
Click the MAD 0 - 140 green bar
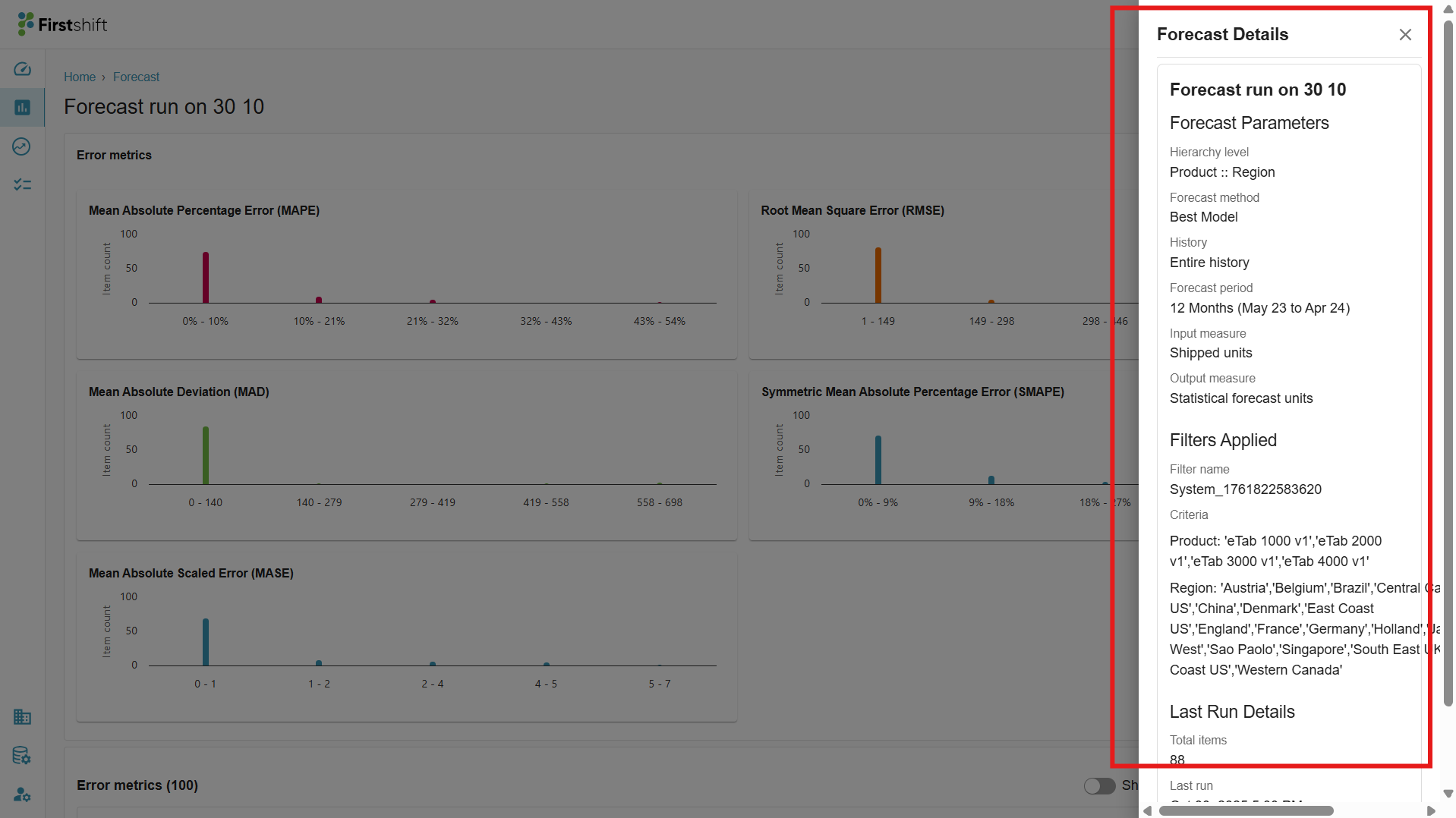tap(205, 455)
